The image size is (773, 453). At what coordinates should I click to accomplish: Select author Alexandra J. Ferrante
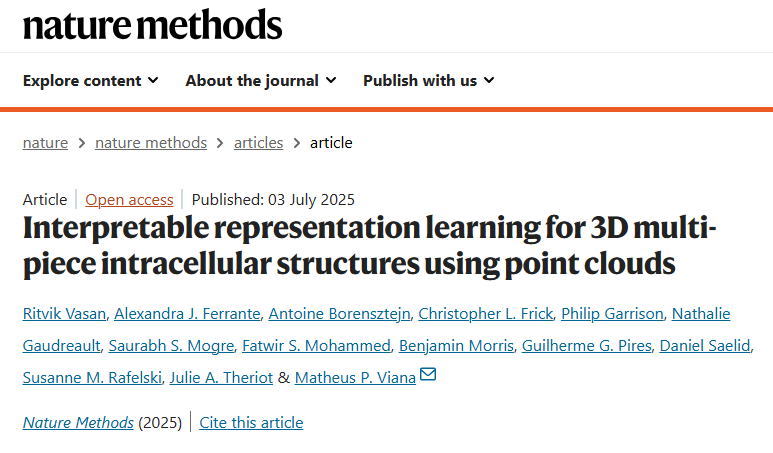(187, 314)
